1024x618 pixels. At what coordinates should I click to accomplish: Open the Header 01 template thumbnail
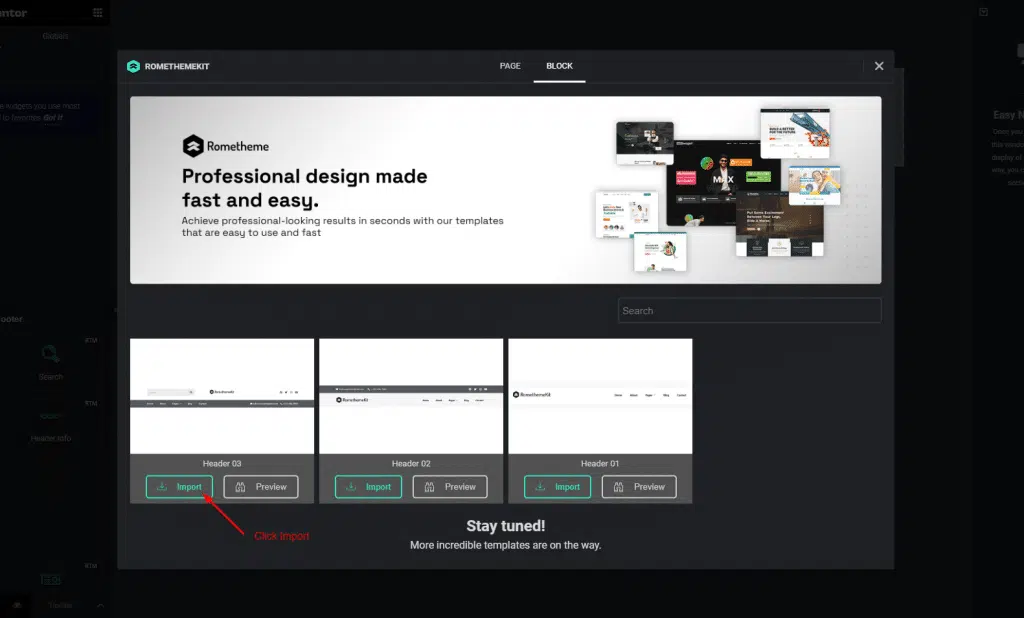point(600,396)
